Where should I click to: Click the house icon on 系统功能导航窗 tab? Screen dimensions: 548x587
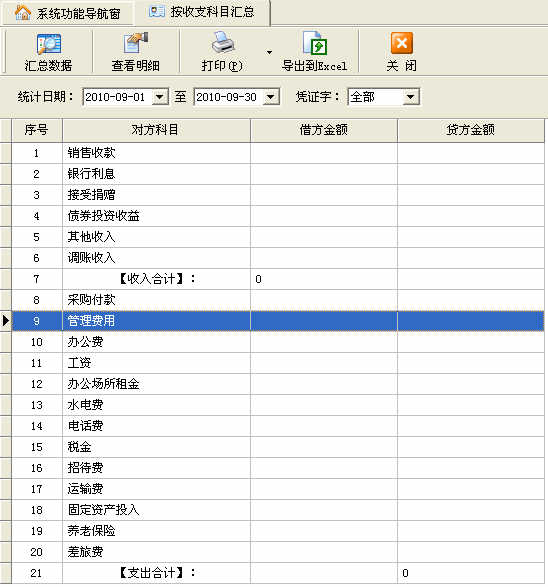click(x=23, y=13)
